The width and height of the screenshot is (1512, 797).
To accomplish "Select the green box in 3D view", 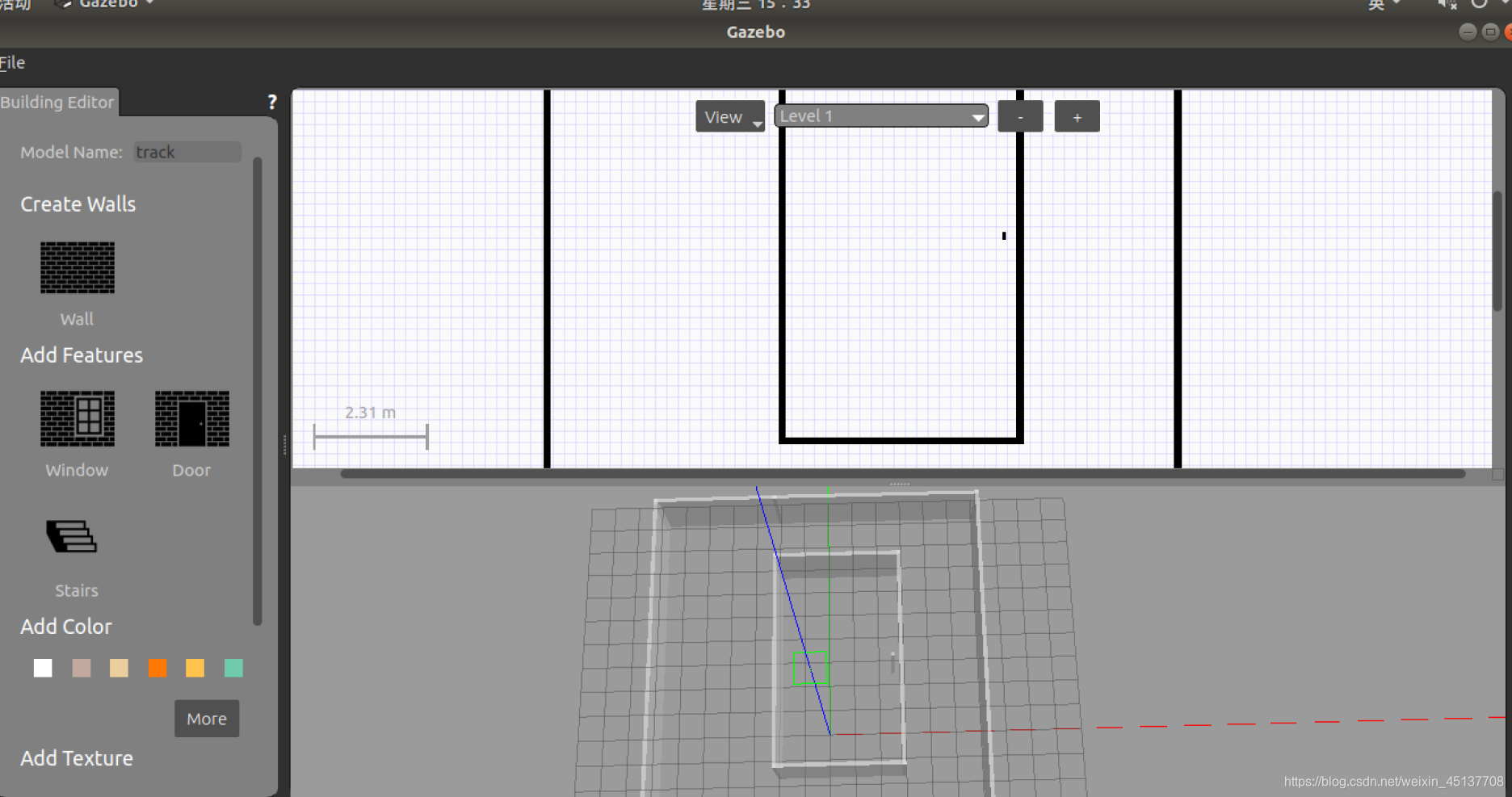I will pyautogui.click(x=810, y=669).
